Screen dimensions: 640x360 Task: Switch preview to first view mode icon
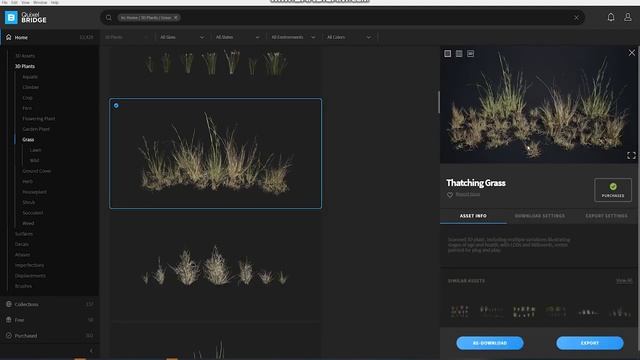(447, 53)
